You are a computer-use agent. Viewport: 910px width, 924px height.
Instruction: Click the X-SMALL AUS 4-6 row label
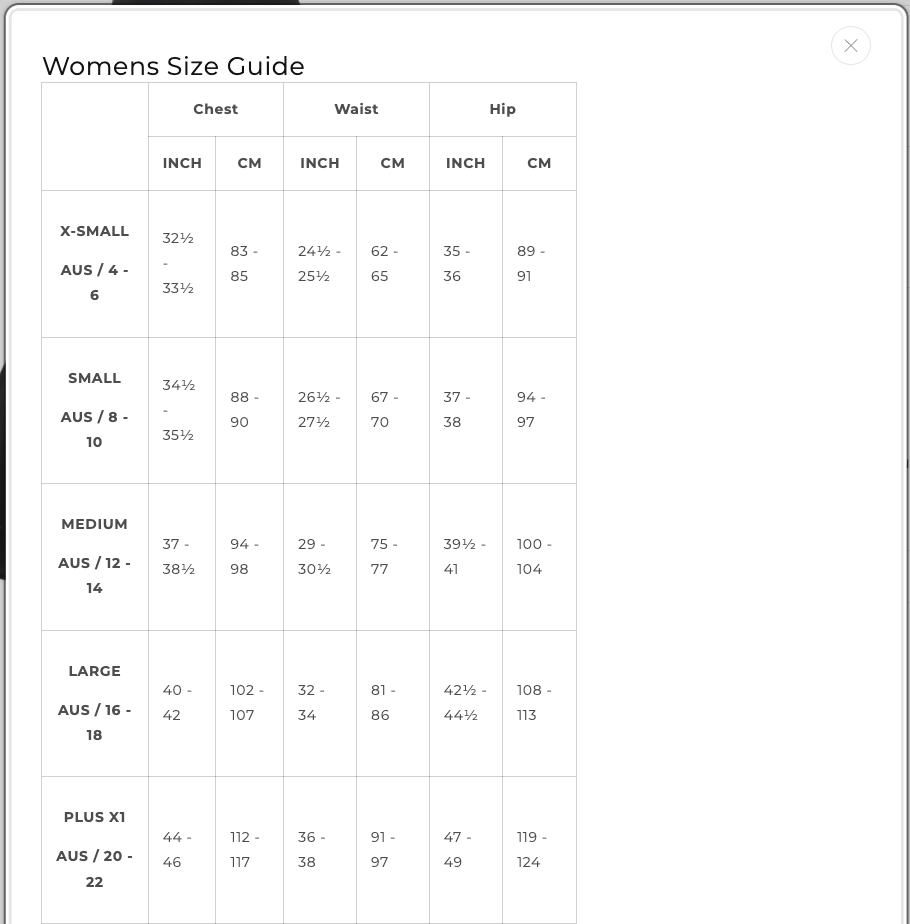click(x=94, y=263)
